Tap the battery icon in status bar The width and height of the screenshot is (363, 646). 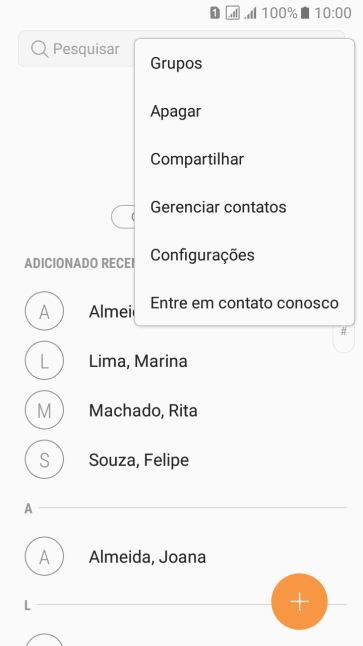305,13
